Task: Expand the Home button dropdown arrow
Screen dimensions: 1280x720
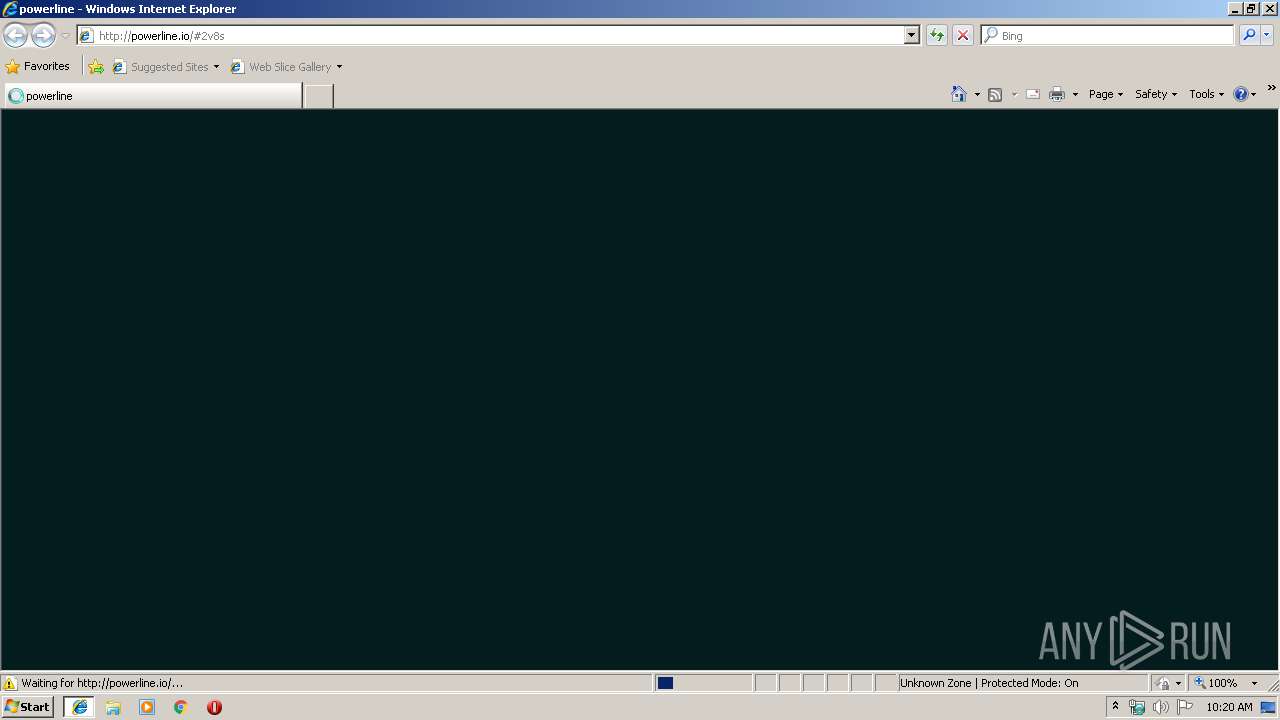Action: (x=977, y=94)
